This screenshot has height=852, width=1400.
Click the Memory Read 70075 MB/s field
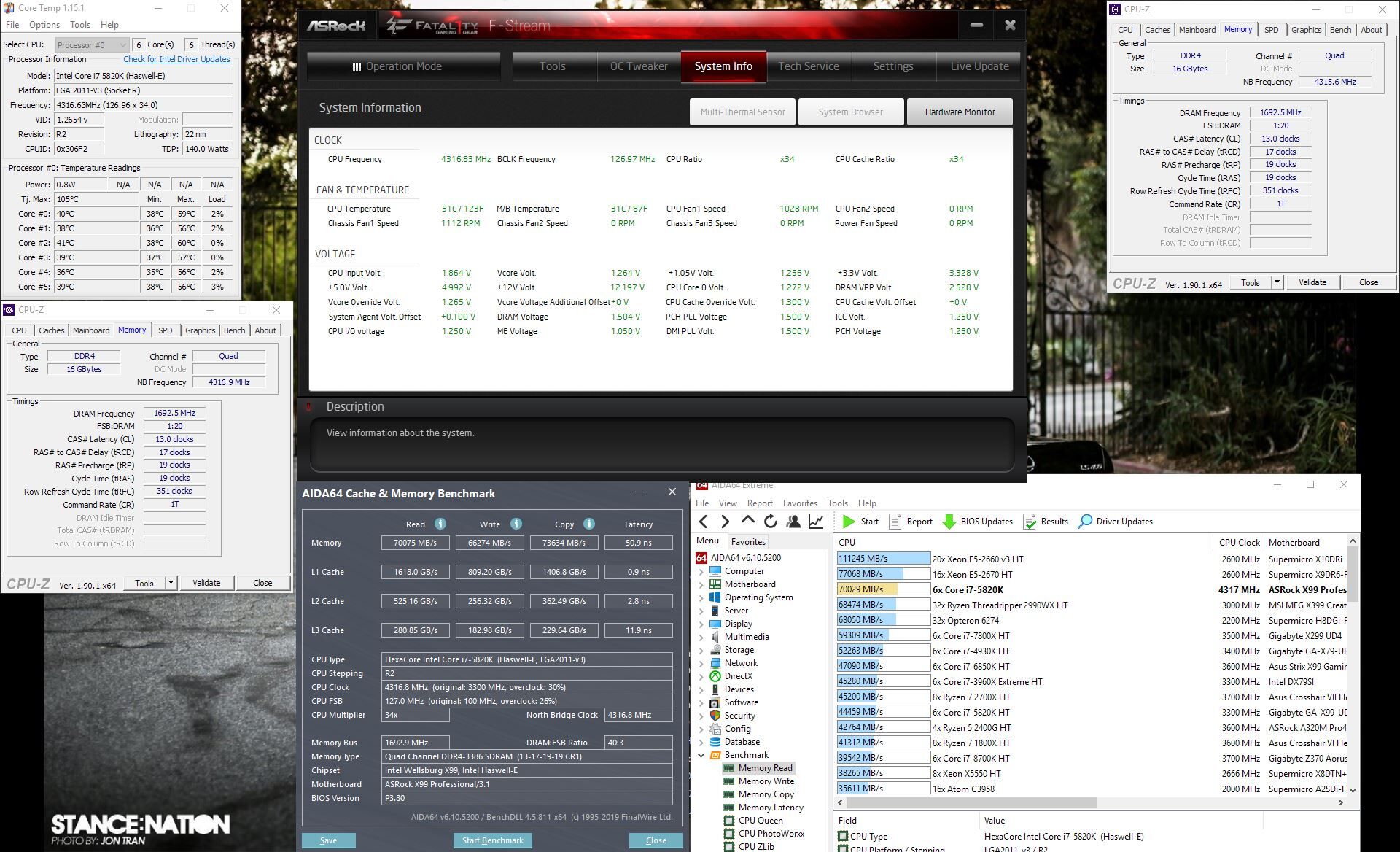[x=415, y=543]
